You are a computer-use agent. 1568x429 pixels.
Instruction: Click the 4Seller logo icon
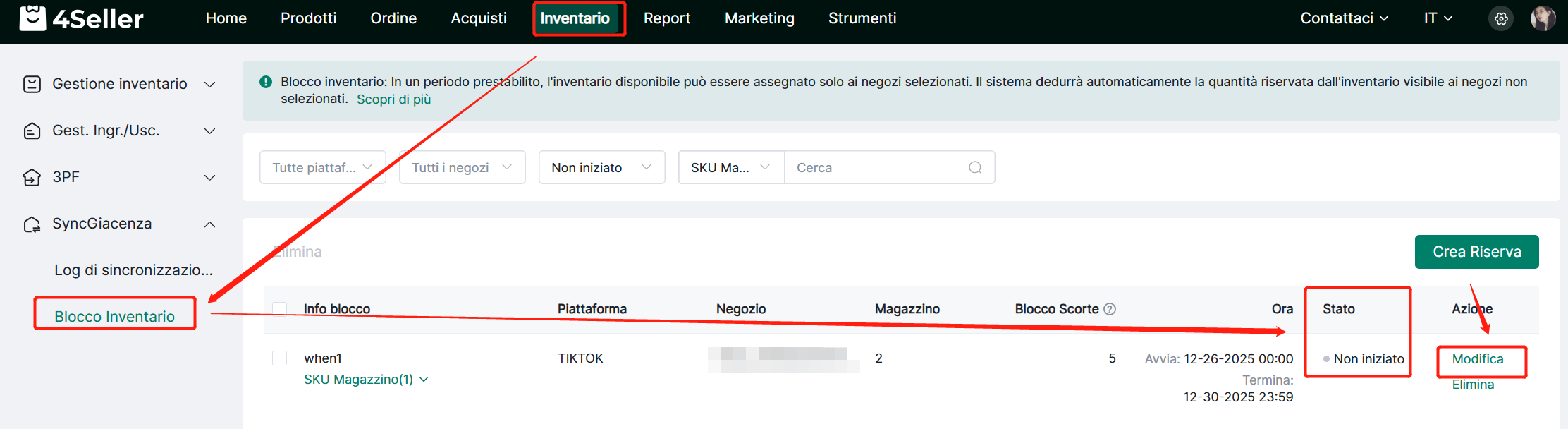coord(32,18)
